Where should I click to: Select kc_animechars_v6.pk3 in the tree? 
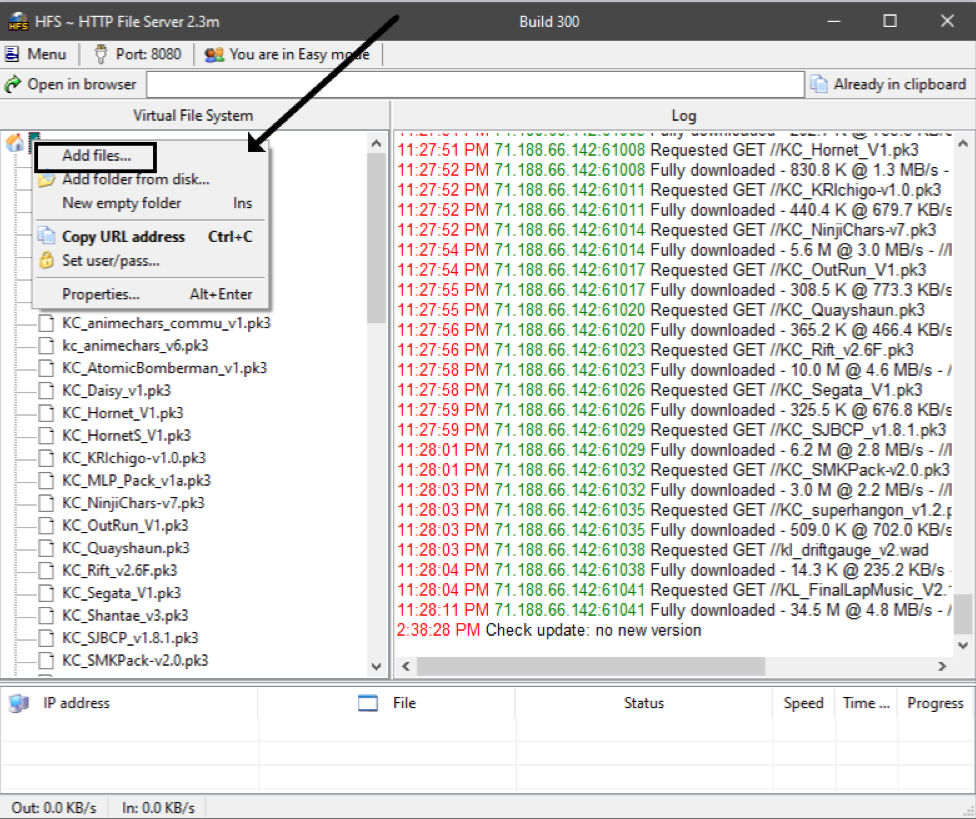point(135,345)
